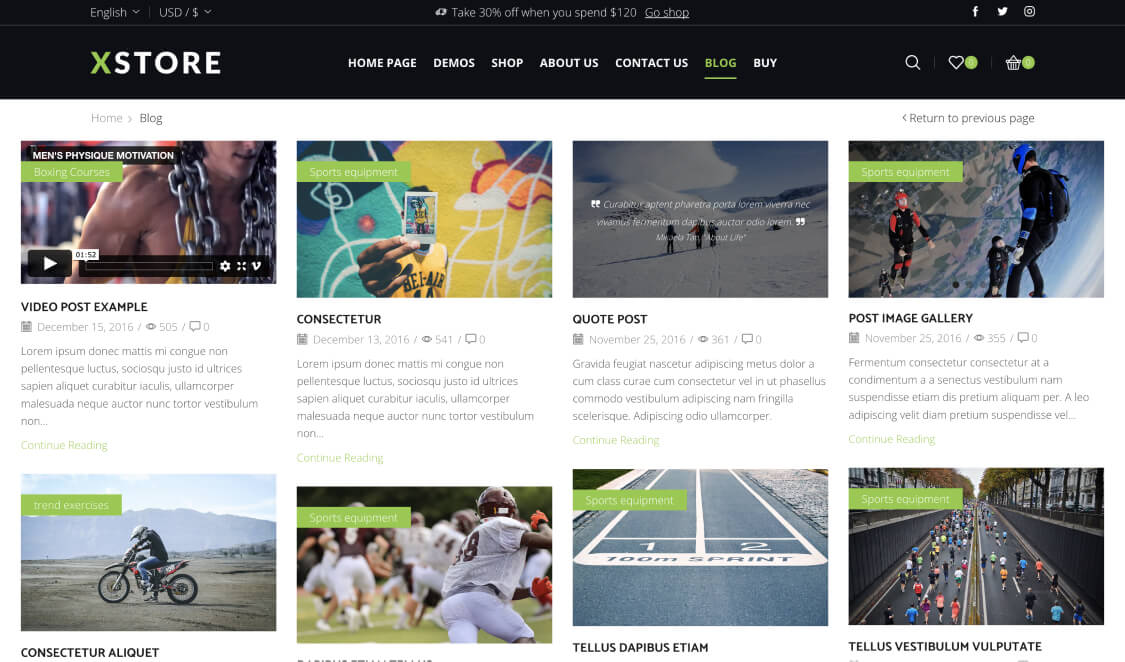
Task: Open video settings gear icon
Action: 225,266
